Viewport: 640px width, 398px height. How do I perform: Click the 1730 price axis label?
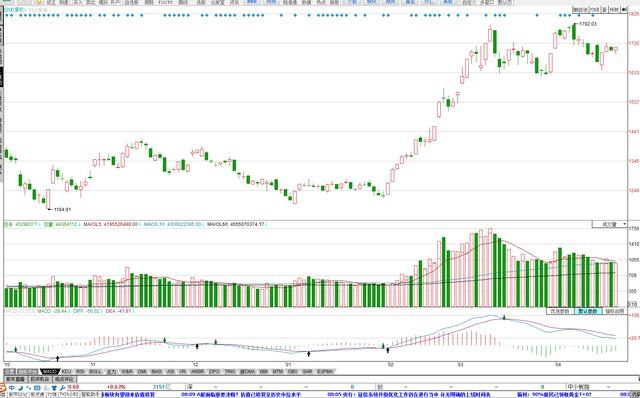pos(633,43)
